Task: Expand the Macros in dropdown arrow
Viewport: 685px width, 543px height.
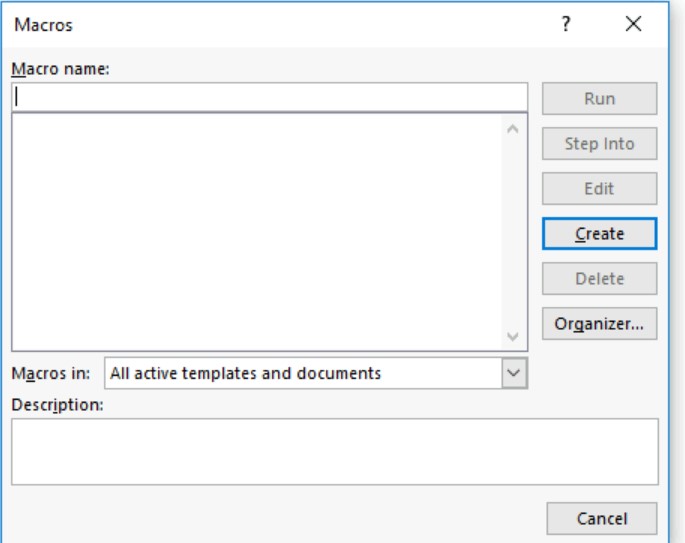Action: (514, 373)
